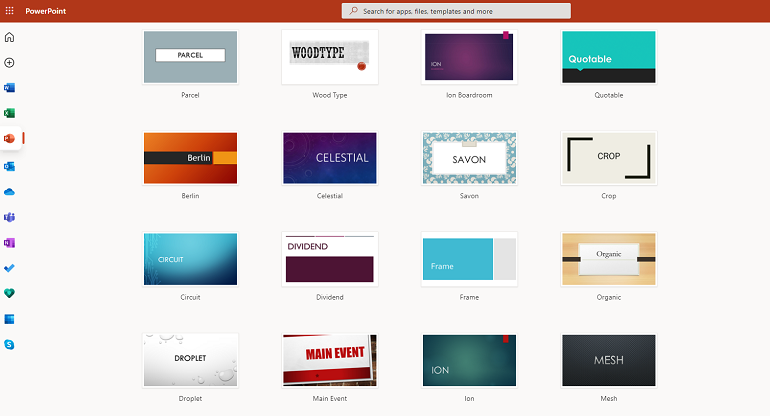
Task: Click the Crop caption text
Action: pos(609,196)
